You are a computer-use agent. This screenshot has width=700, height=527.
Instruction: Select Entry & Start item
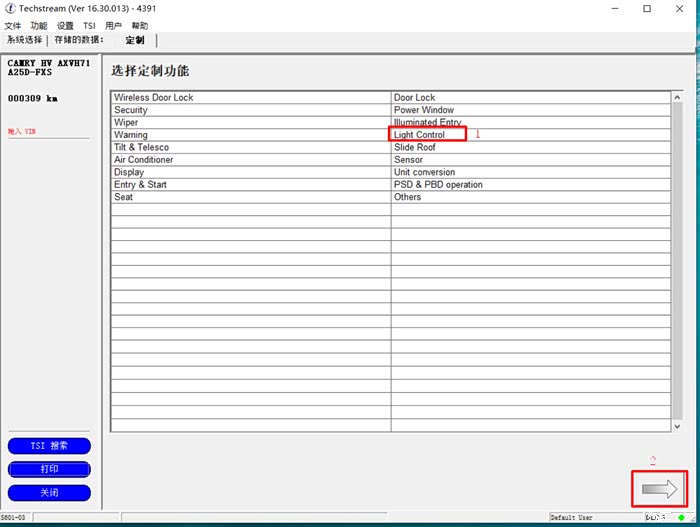pos(139,185)
